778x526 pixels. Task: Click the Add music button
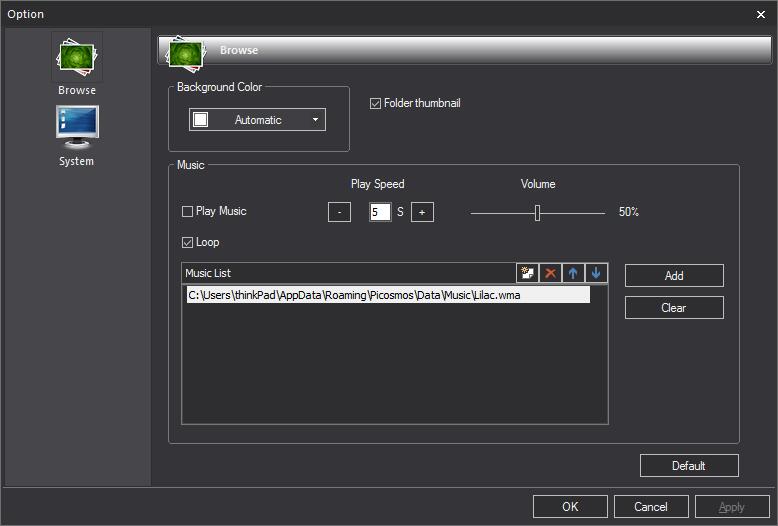coord(674,276)
